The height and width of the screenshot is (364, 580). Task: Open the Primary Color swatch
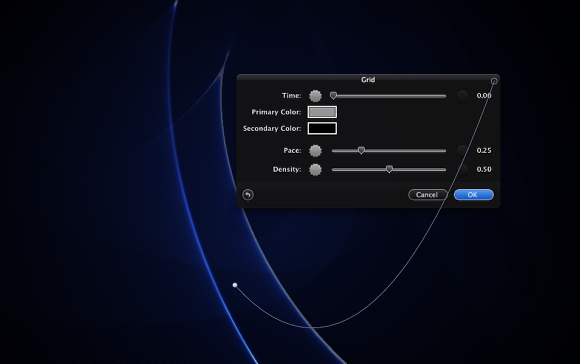pos(322,112)
